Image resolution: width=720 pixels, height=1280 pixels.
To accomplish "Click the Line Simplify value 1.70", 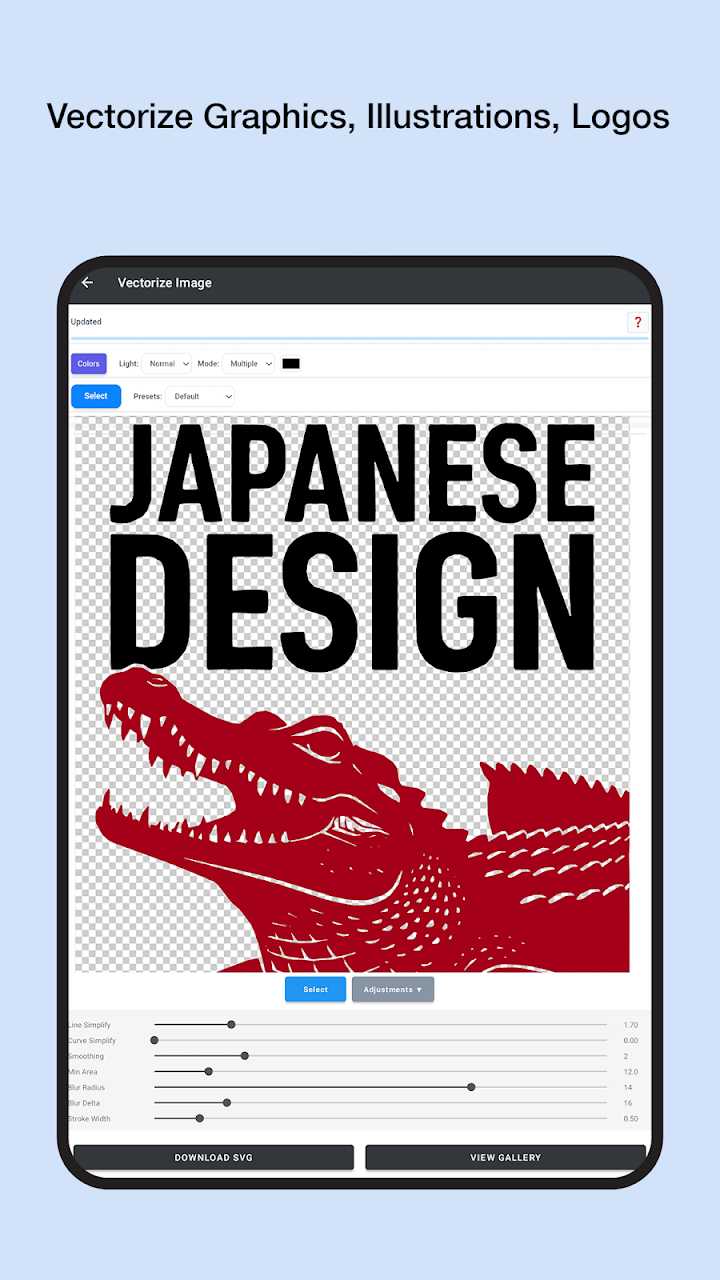I will pos(630,1025).
